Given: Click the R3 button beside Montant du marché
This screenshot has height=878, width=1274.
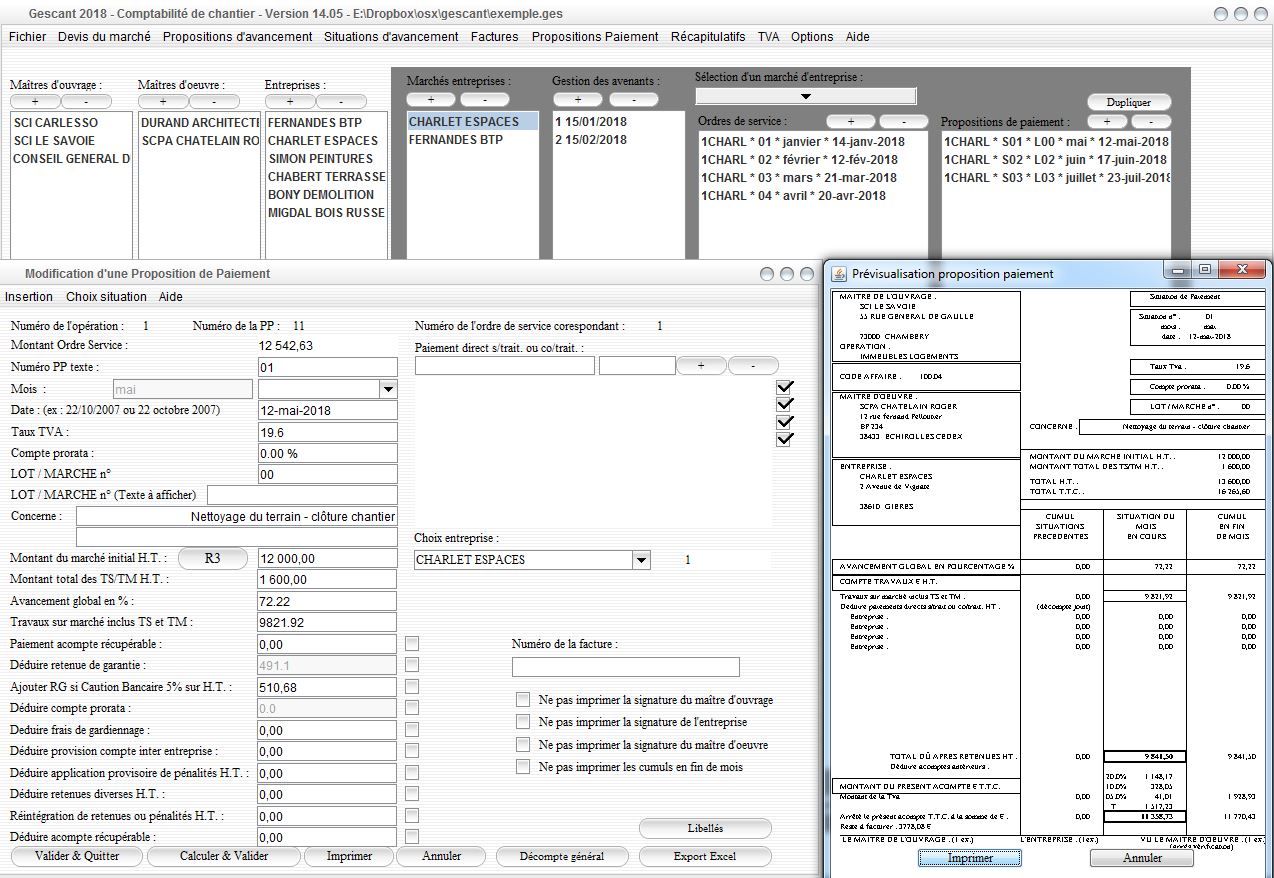Looking at the screenshot, I should 212,558.
